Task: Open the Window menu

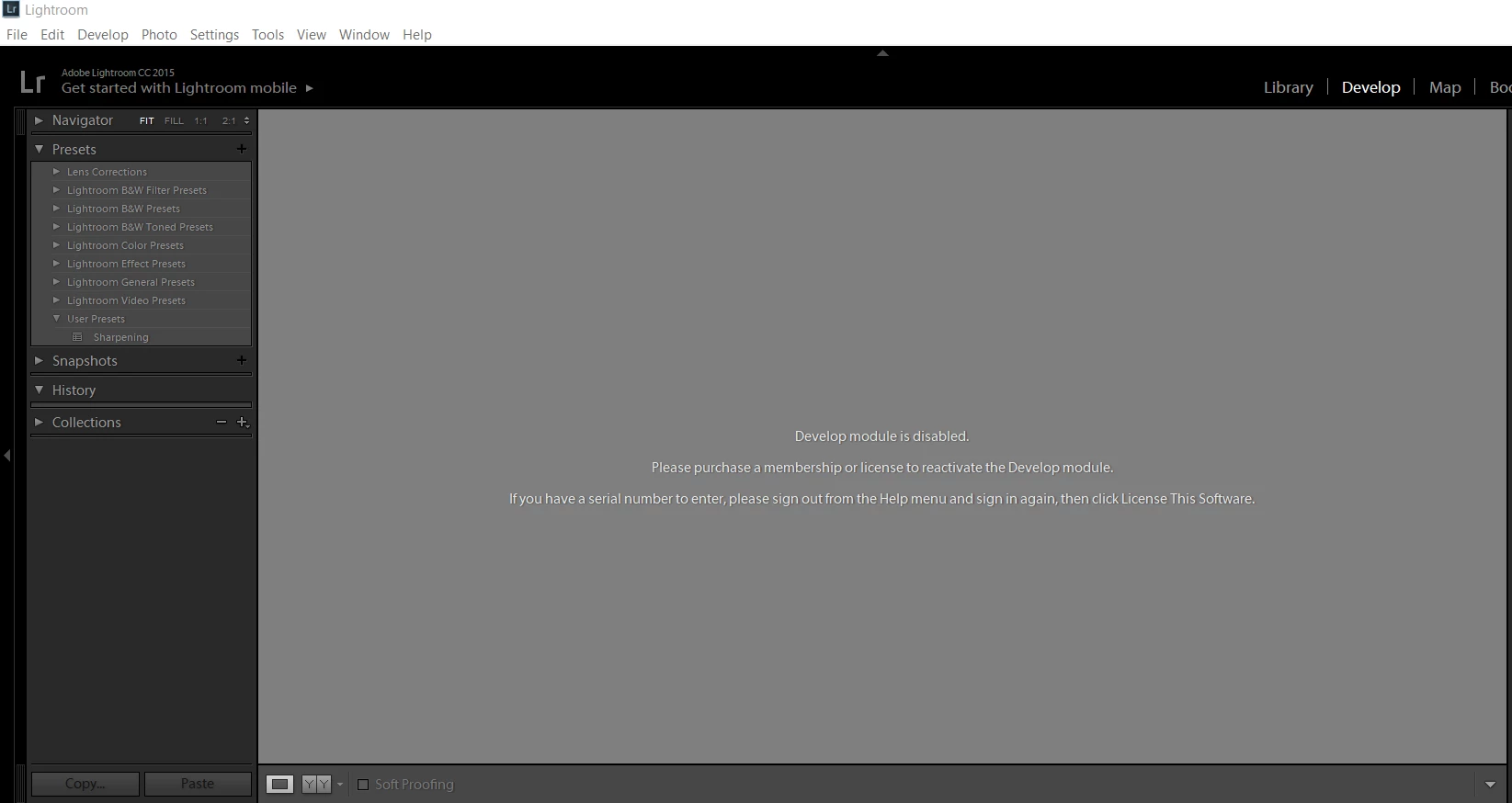Action: 364,34
